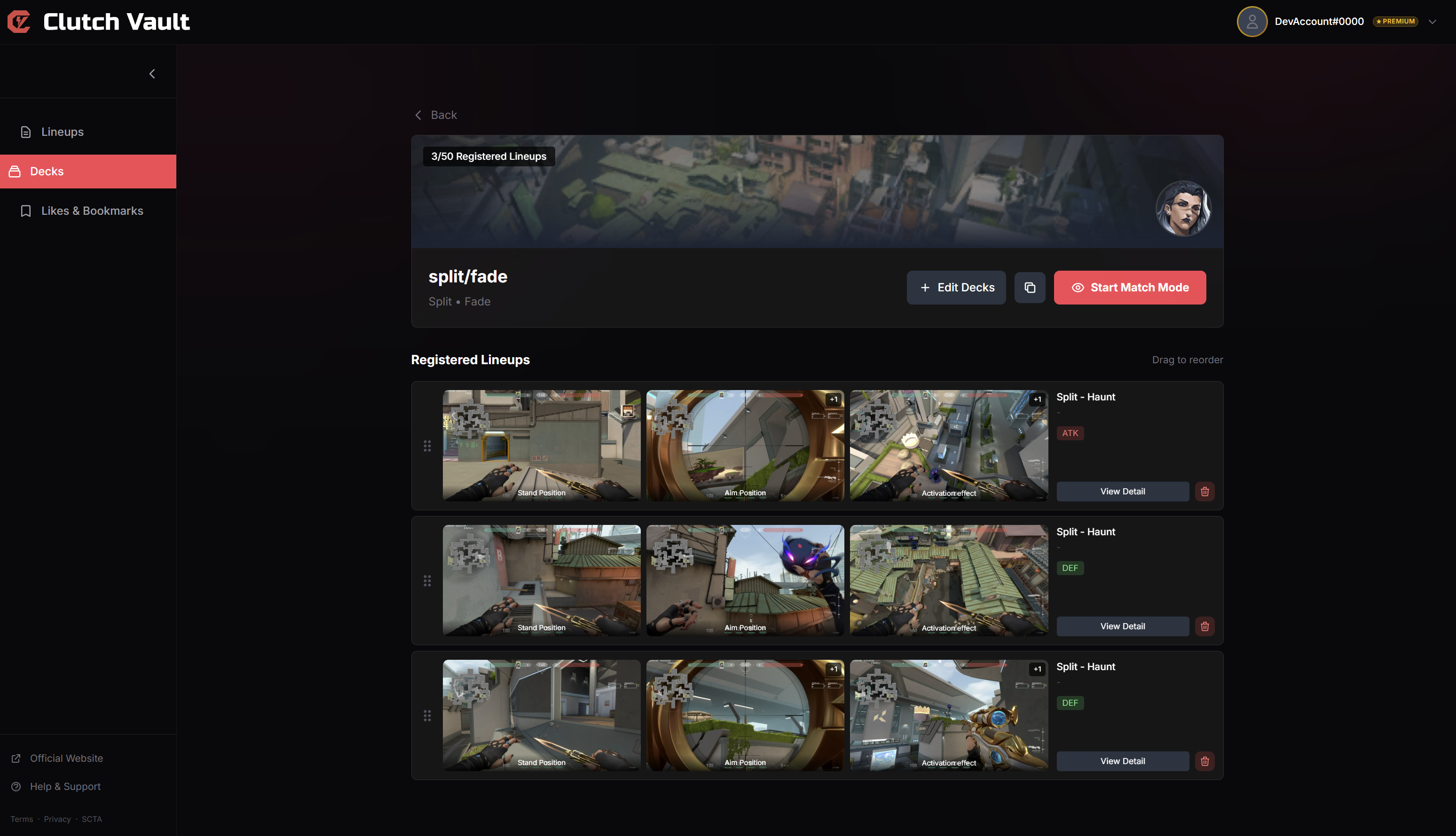The height and width of the screenshot is (836, 1456).
Task: Click the Fade agent portrait icon
Action: click(x=1183, y=209)
